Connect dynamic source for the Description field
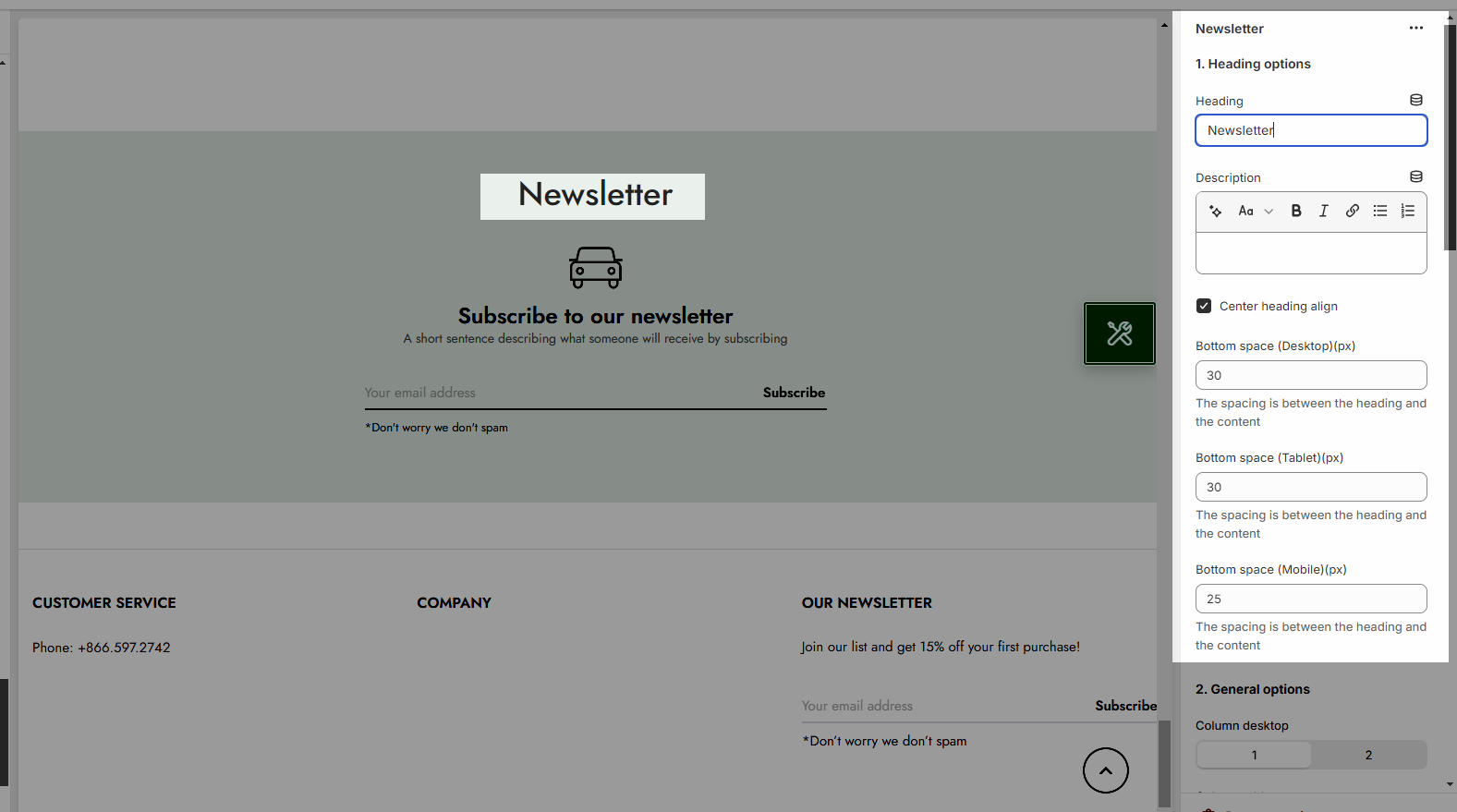1457x812 pixels. click(x=1415, y=176)
